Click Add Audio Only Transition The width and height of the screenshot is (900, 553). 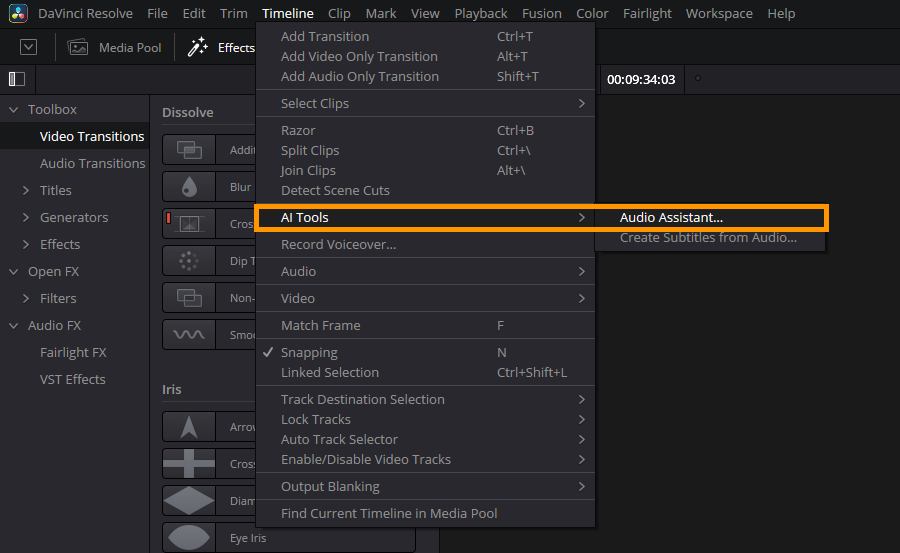tap(425, 77)
